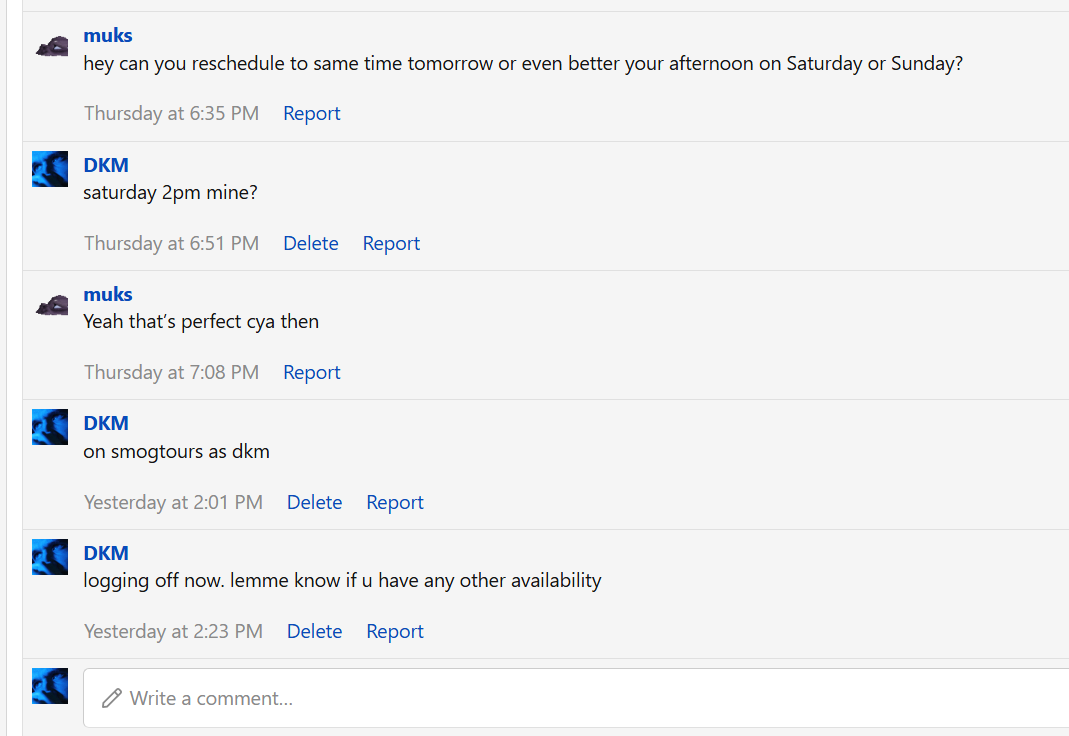Delete the Yesterday 2:01 PM message
This screenshot has width=1069, height=736.
pos(314,502)
